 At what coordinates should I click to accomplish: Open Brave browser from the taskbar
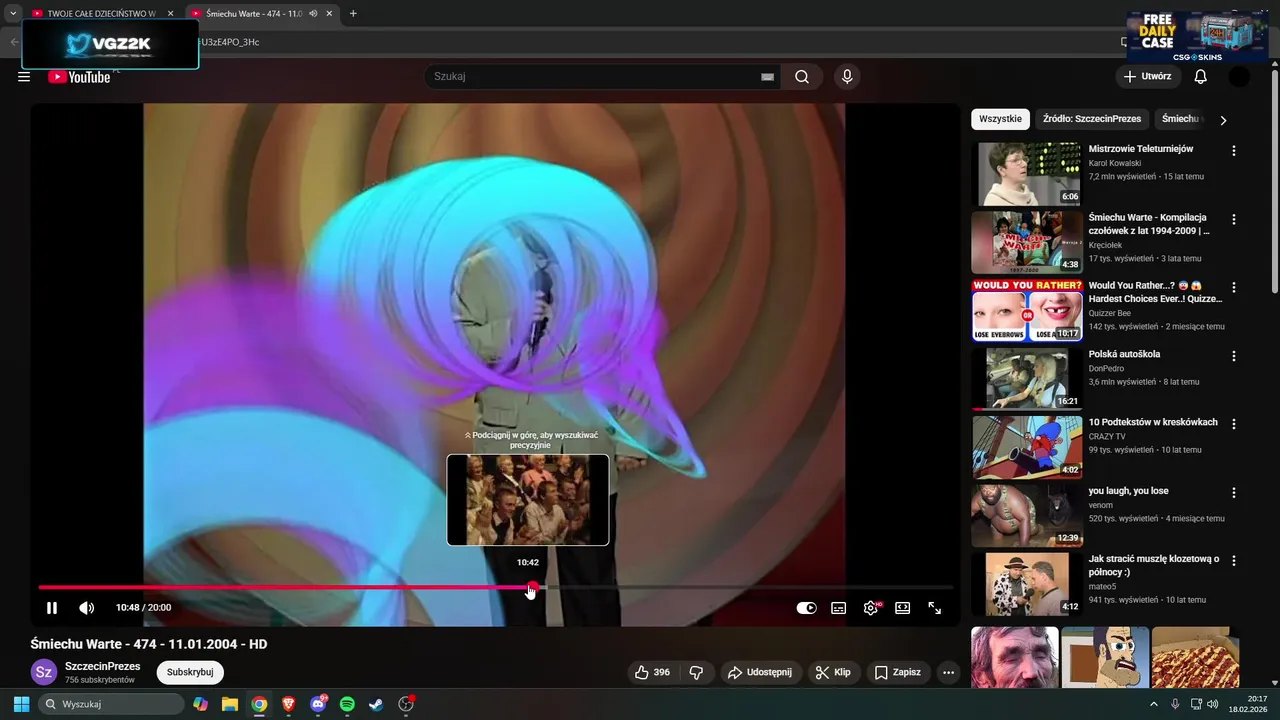pos(289,704)
